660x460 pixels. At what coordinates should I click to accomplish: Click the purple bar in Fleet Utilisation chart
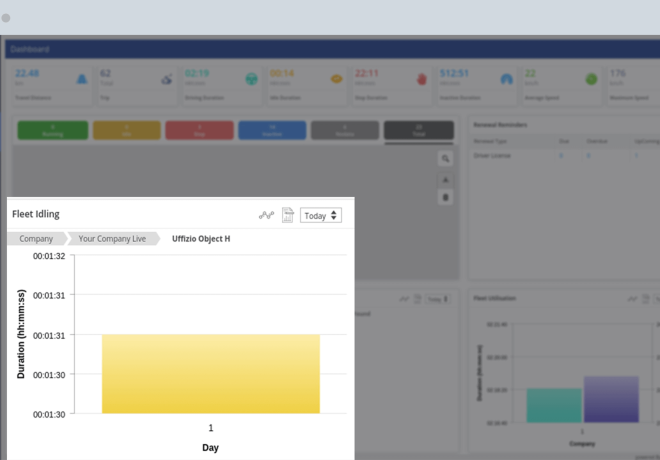(x=611, y=399)
